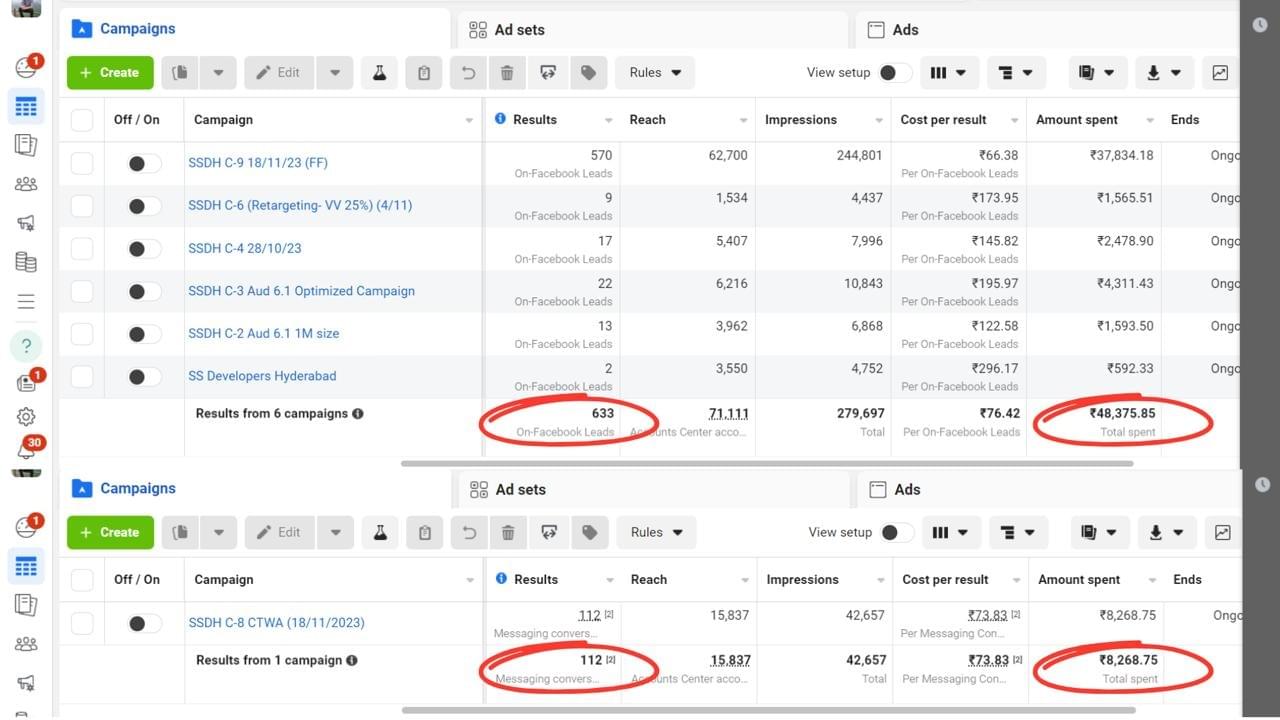Toggle the SSDH C-9 18/11/23 (FF) campaign on
Screen dimensions: 1280x720
pyautogui.click(x=144, y=163)
